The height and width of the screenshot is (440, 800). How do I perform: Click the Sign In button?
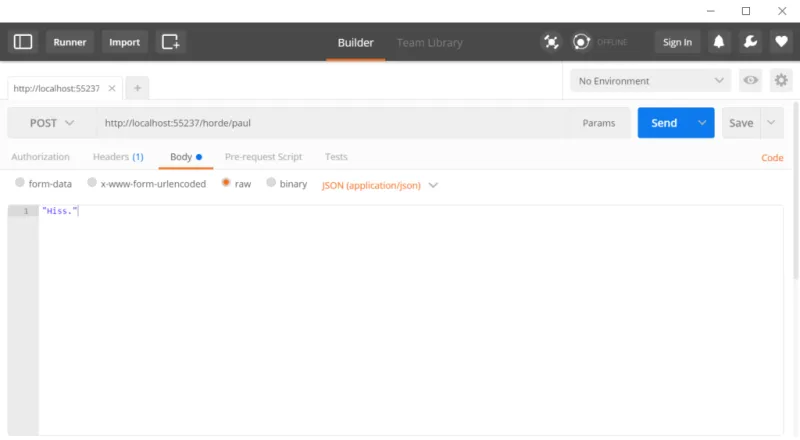(677, 42)
